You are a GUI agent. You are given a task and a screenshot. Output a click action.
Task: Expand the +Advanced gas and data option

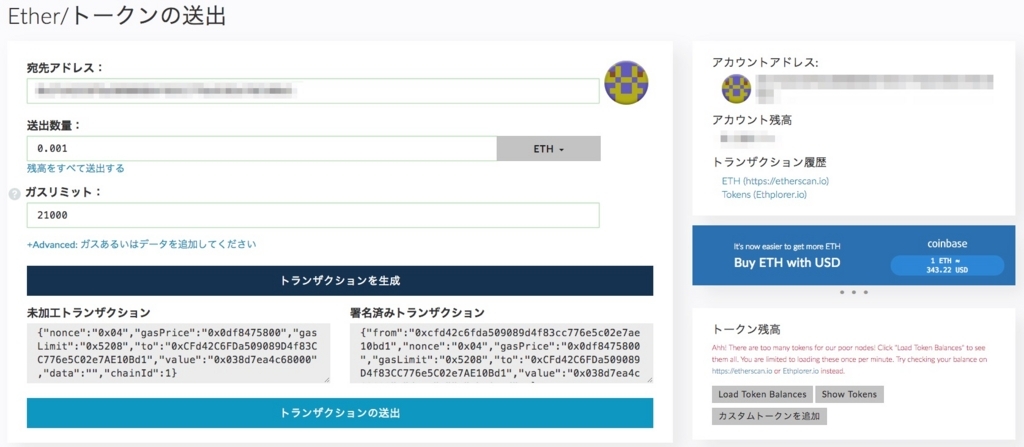[x=141, y=244]
